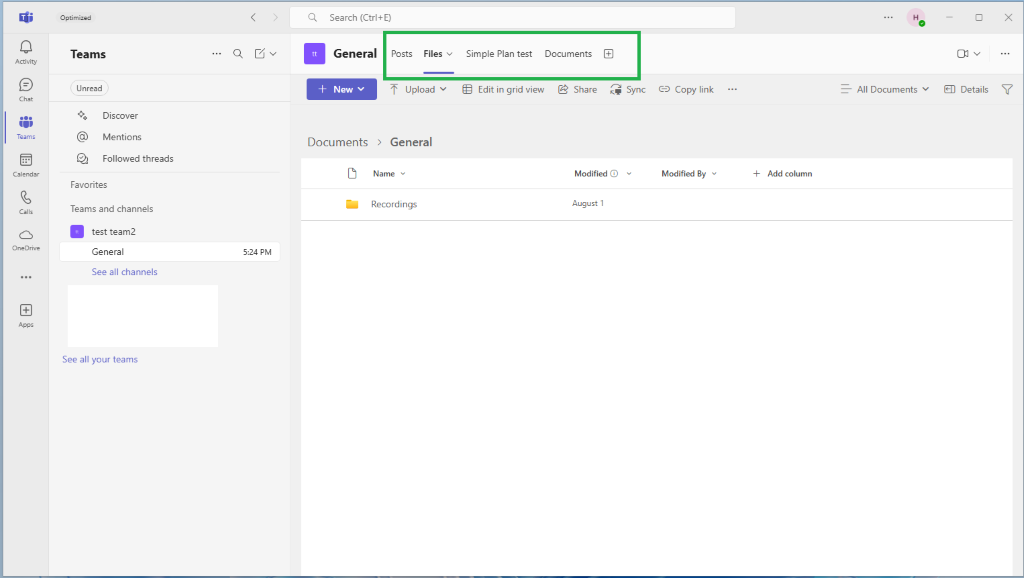The image size is (1024, 578).
Task: Expand the meeting options dropdown
Action: coord(977,54)
